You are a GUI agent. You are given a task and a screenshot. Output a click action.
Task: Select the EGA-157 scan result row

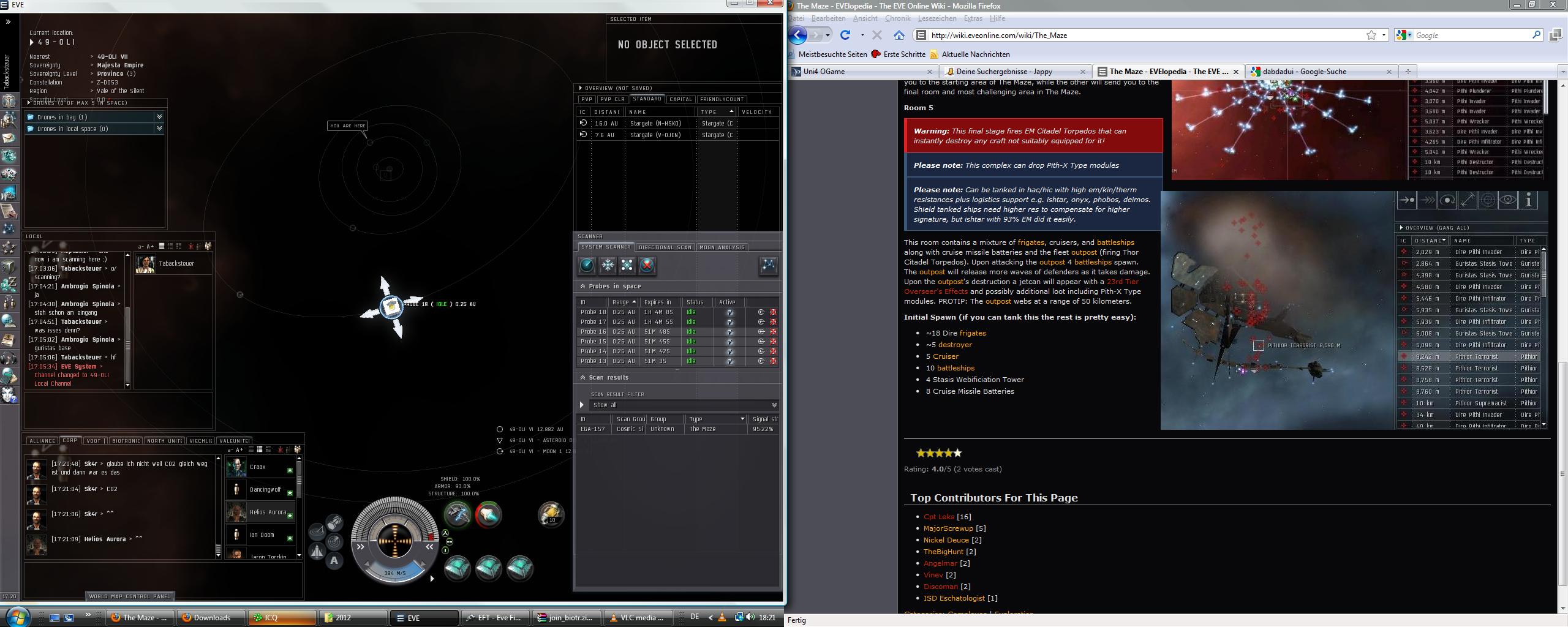tap(678, 429)
